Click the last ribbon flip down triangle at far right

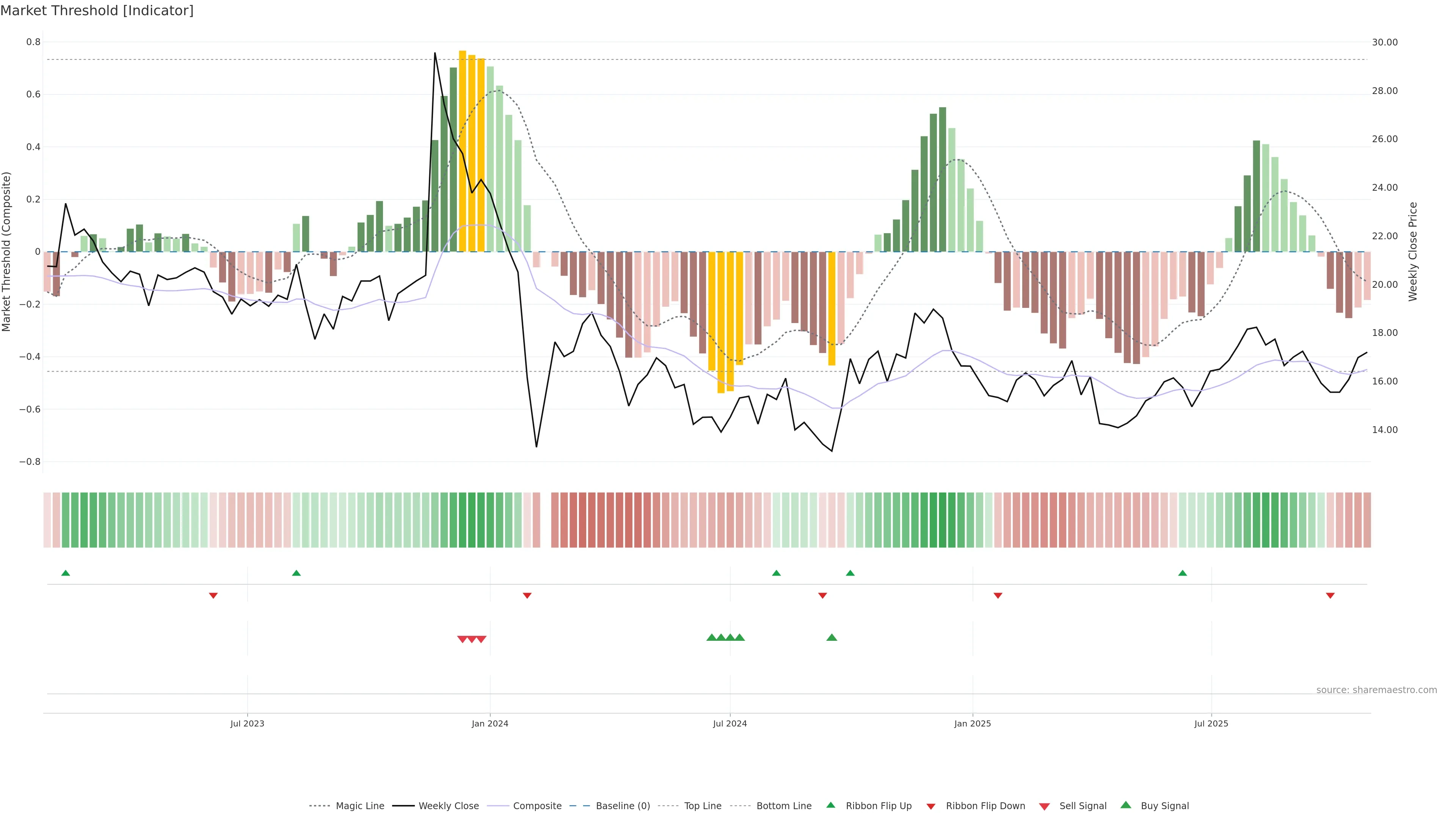1330,596
